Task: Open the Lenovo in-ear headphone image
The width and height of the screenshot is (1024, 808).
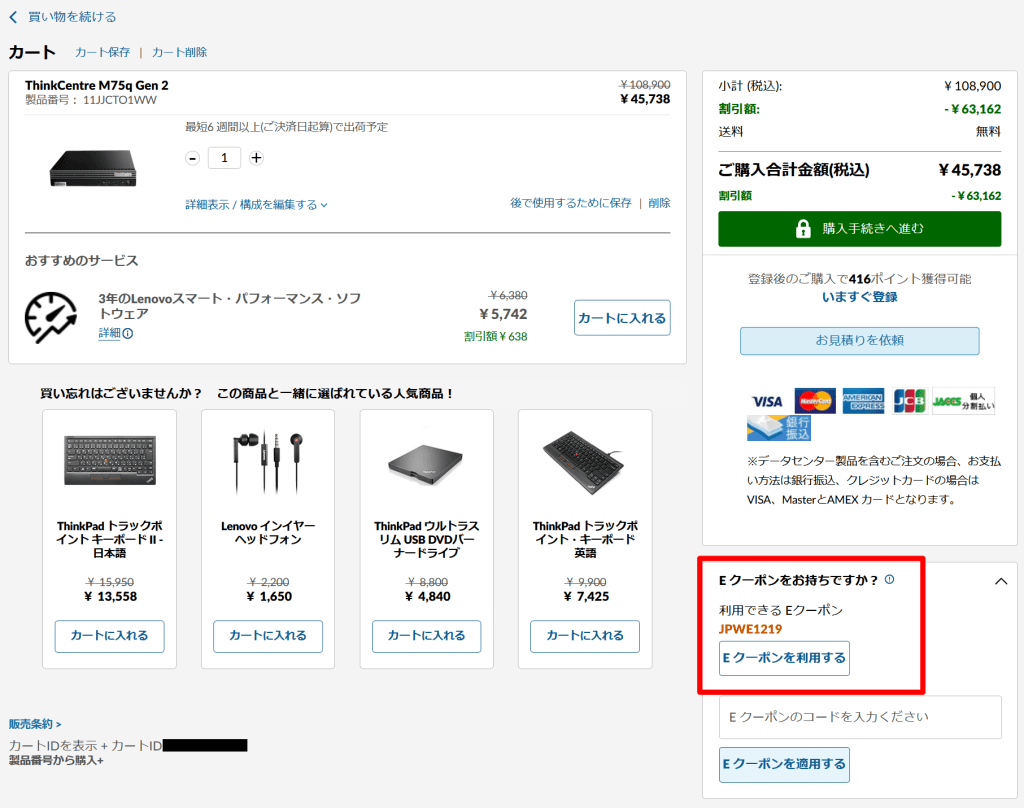Action: pyautogui.click(x=267, y=460)
